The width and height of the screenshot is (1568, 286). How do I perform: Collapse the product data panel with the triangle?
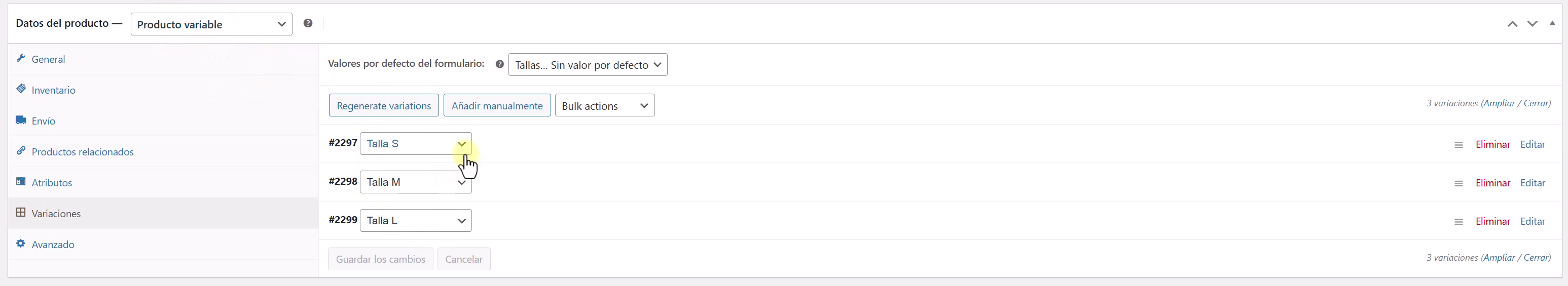[1552, 24]
